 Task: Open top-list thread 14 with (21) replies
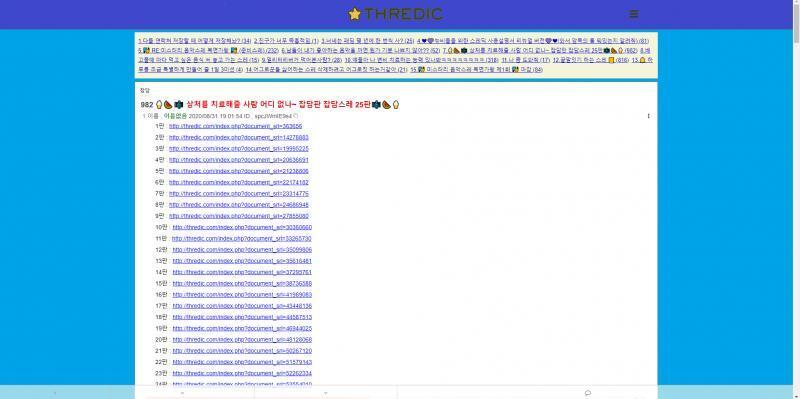point(327,69)
